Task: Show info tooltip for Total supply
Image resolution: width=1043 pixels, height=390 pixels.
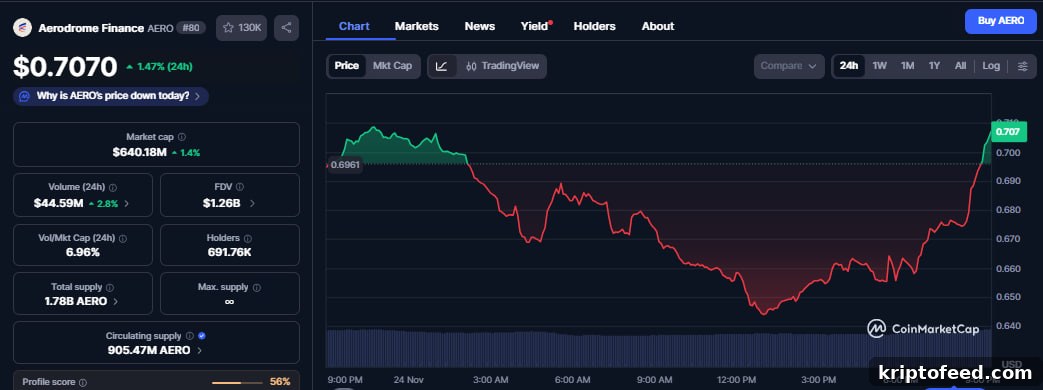Action: coord(110,288)
